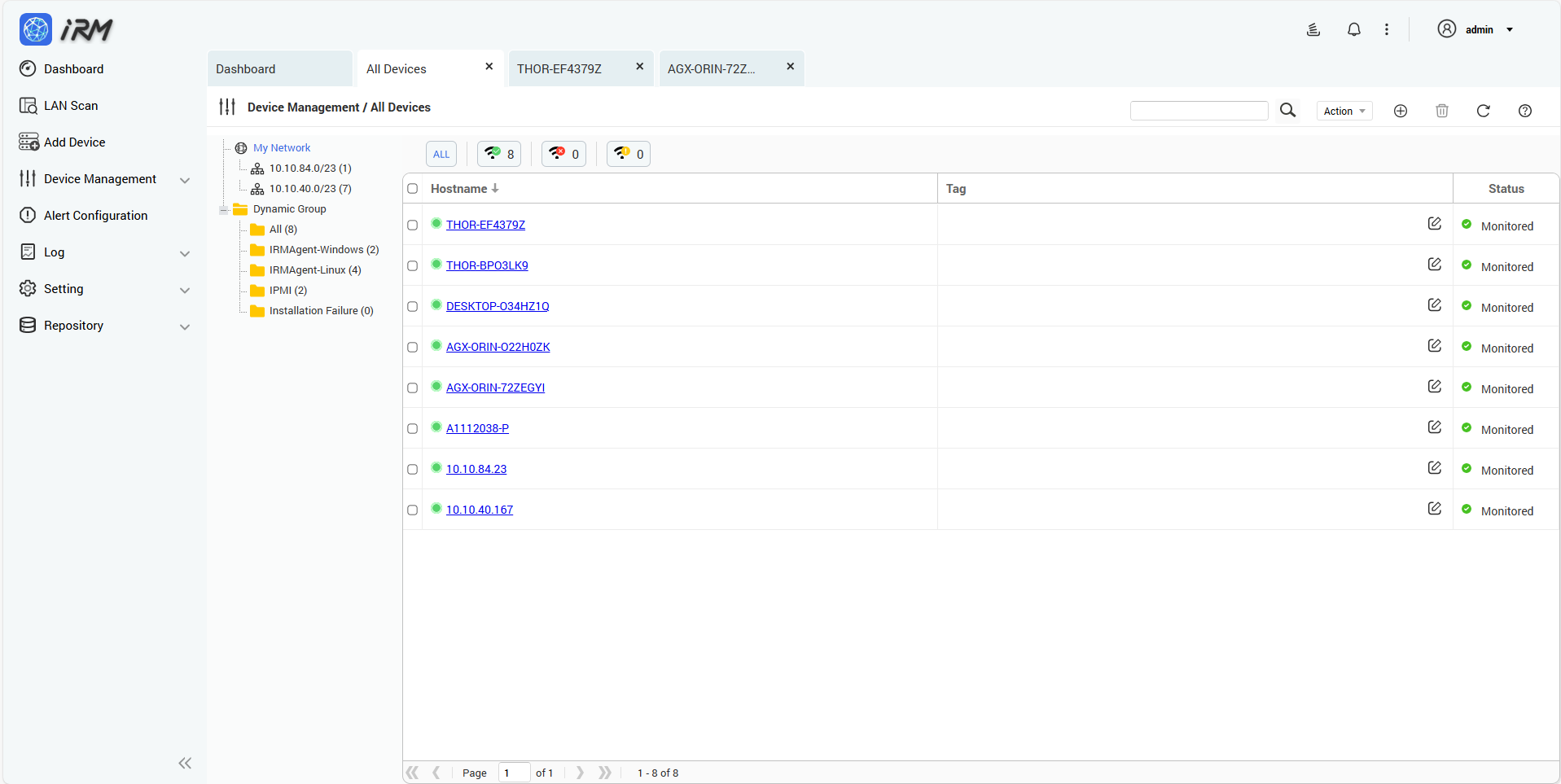Go to last page double arrow
This screenshot has width=1561, height=784.
point(604,773)
